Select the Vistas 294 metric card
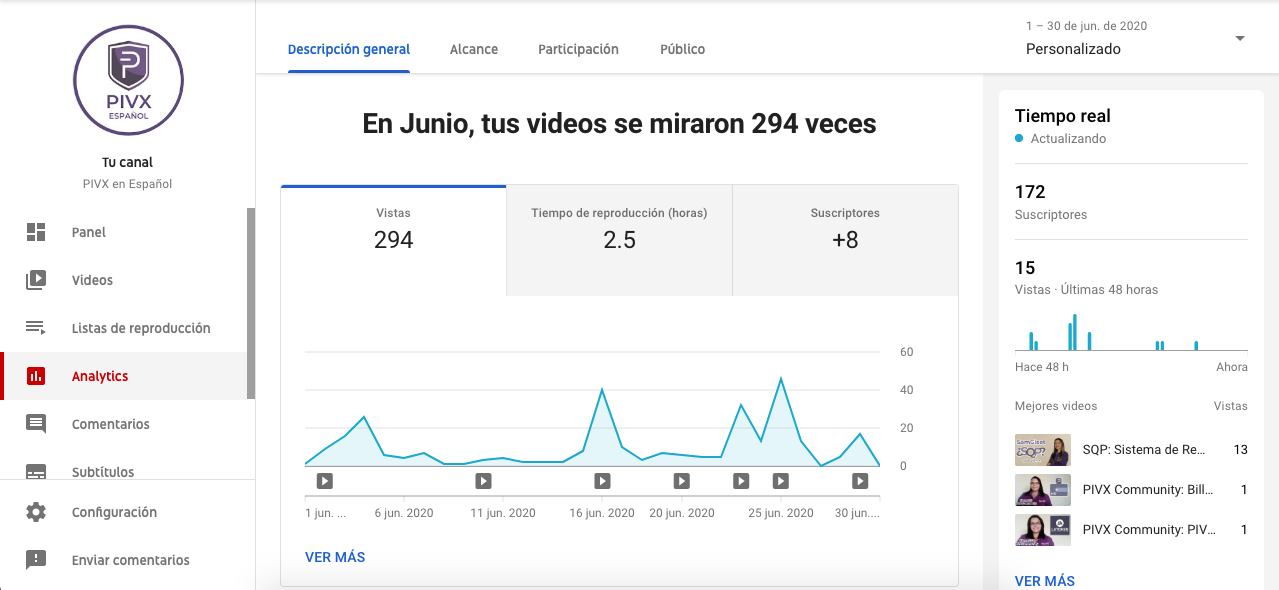 pyautogui.click(x=393, y=240)
